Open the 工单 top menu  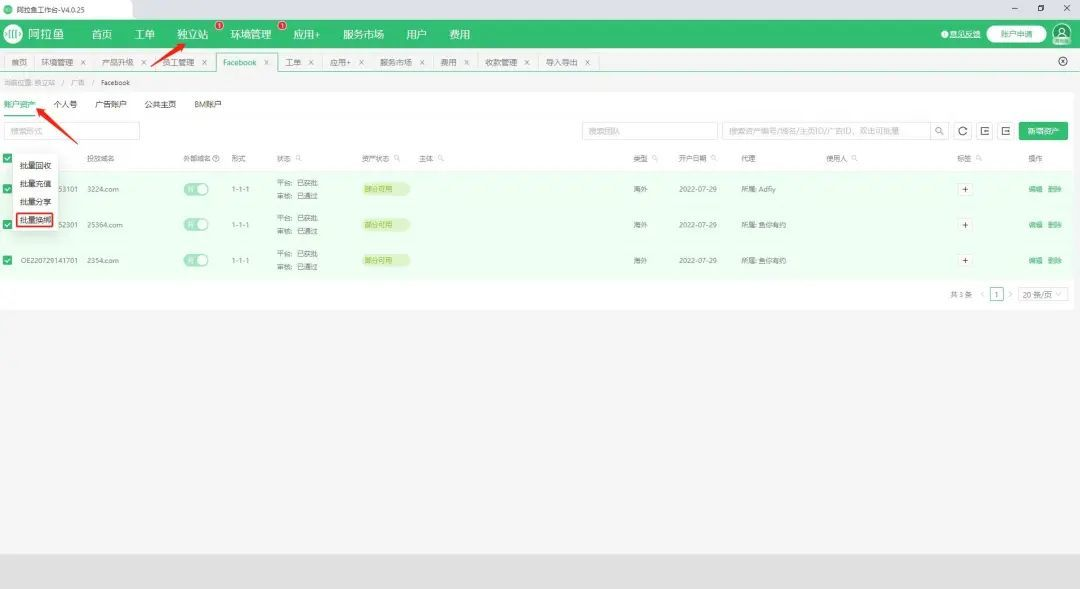(x=145, y=34)
